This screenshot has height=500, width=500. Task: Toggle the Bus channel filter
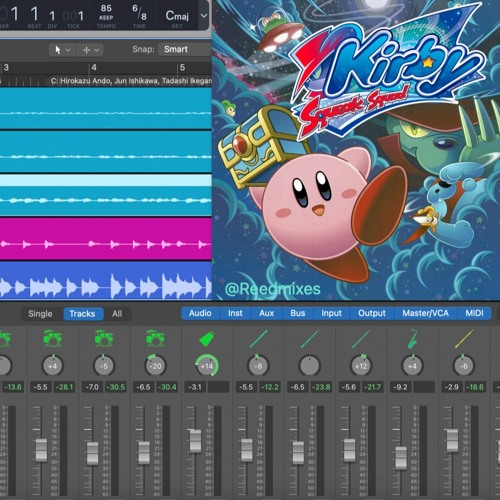click(298, 313)
